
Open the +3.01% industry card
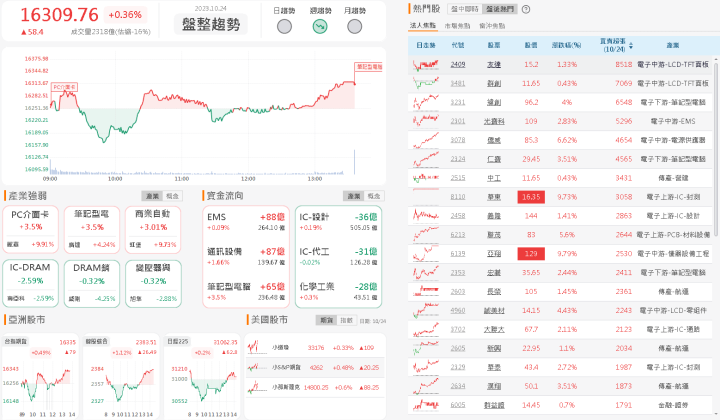(153, 230)
